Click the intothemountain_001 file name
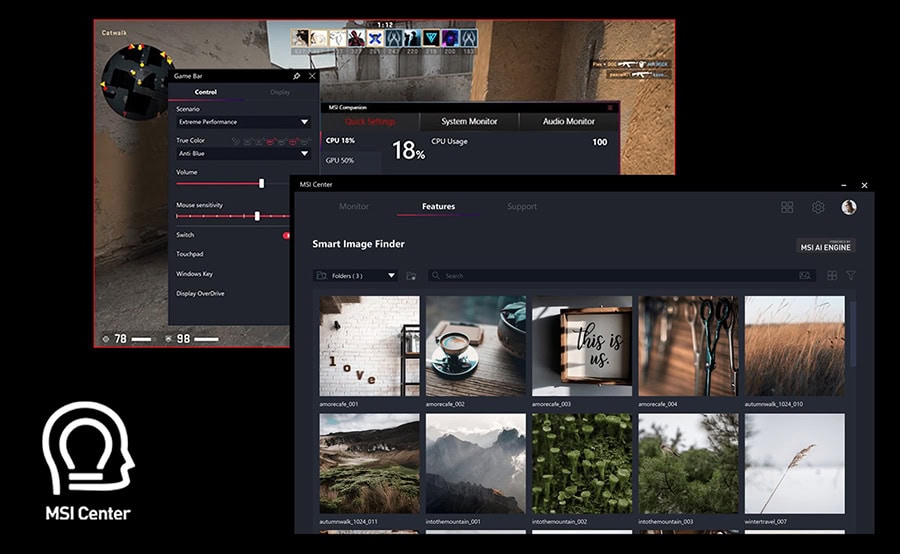 pos(453,522)
